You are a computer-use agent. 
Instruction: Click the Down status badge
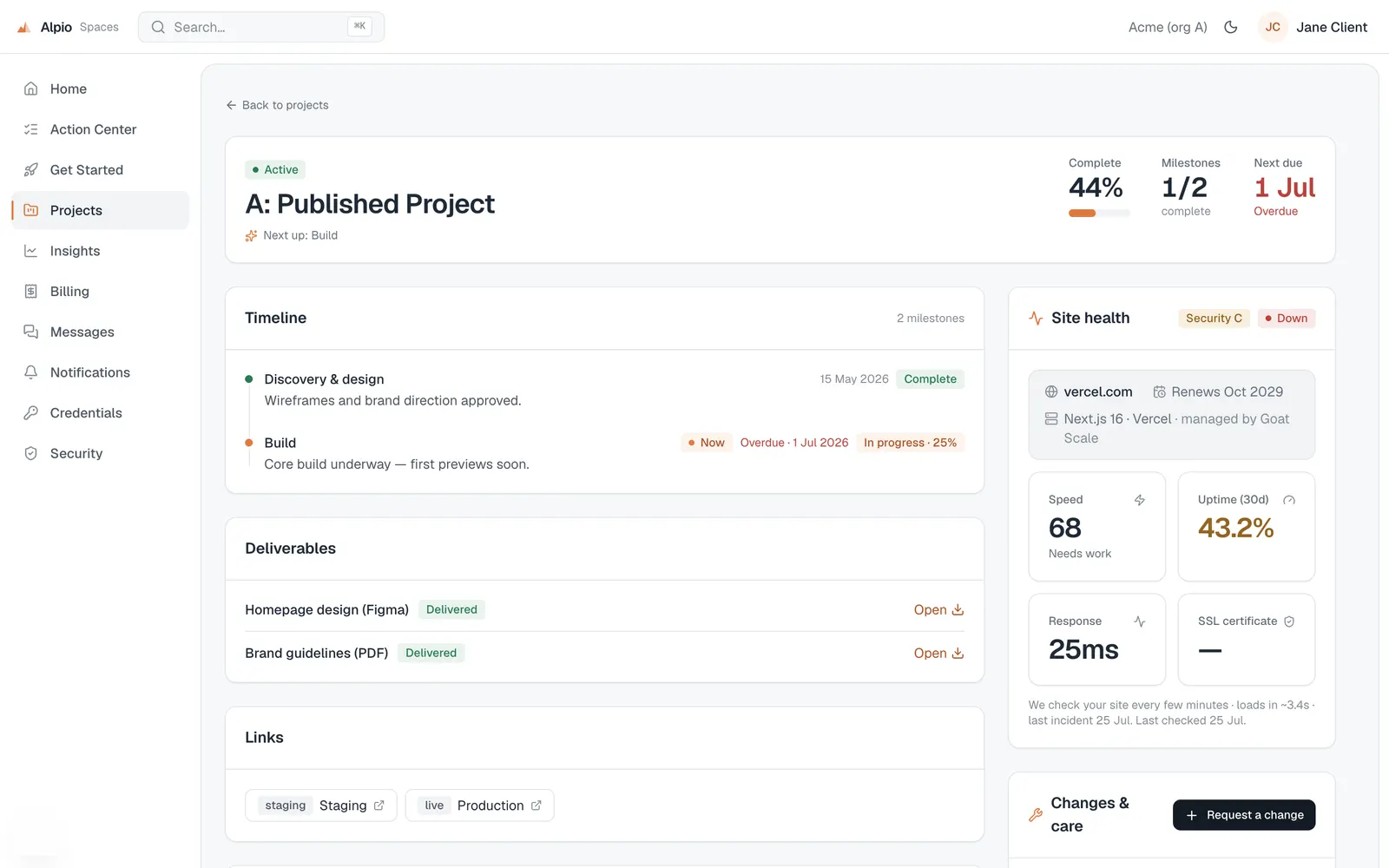pos(1286,318)
